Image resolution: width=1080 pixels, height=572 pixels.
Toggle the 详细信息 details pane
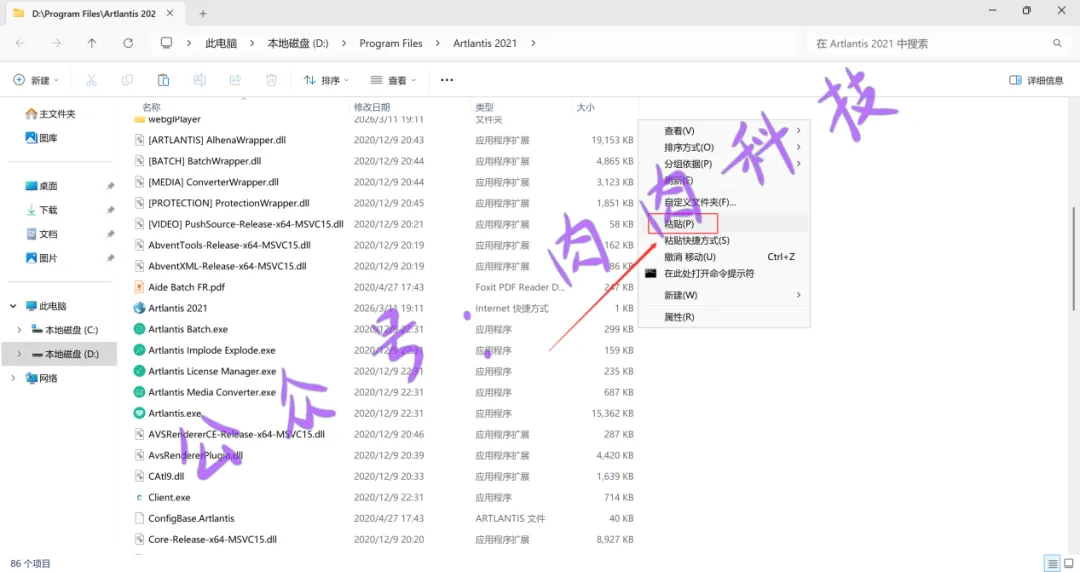click(x=1036, y=80)
